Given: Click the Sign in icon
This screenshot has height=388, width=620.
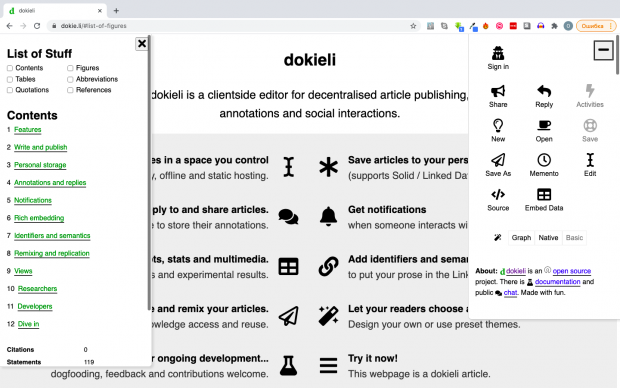Looking at the screenshot, I should (498, 53).
